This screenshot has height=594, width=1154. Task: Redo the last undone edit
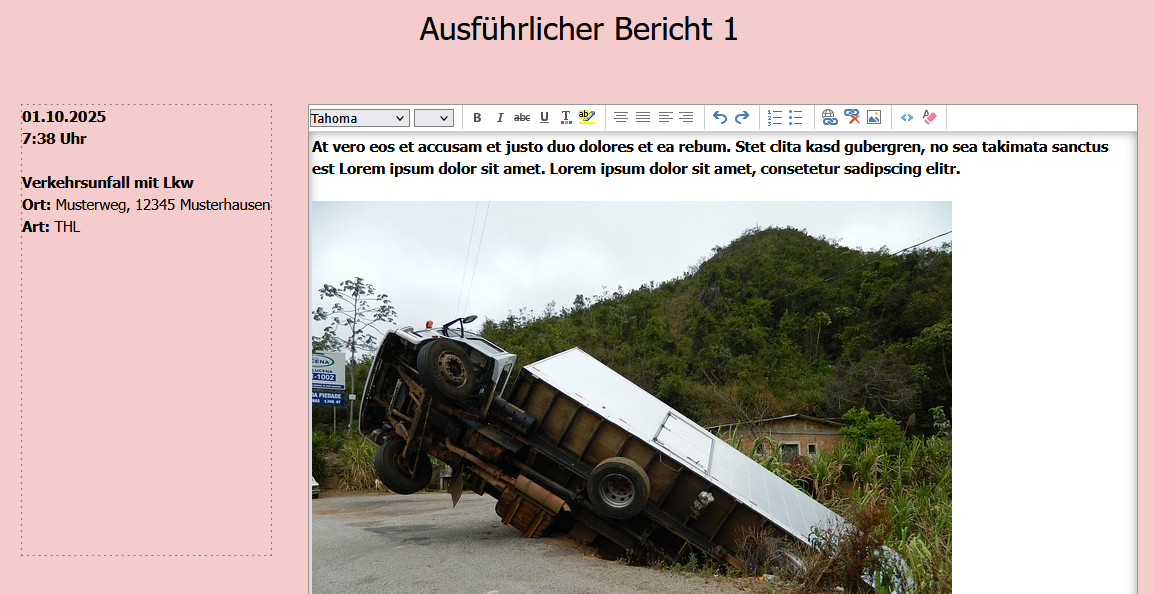click(742, 118)
